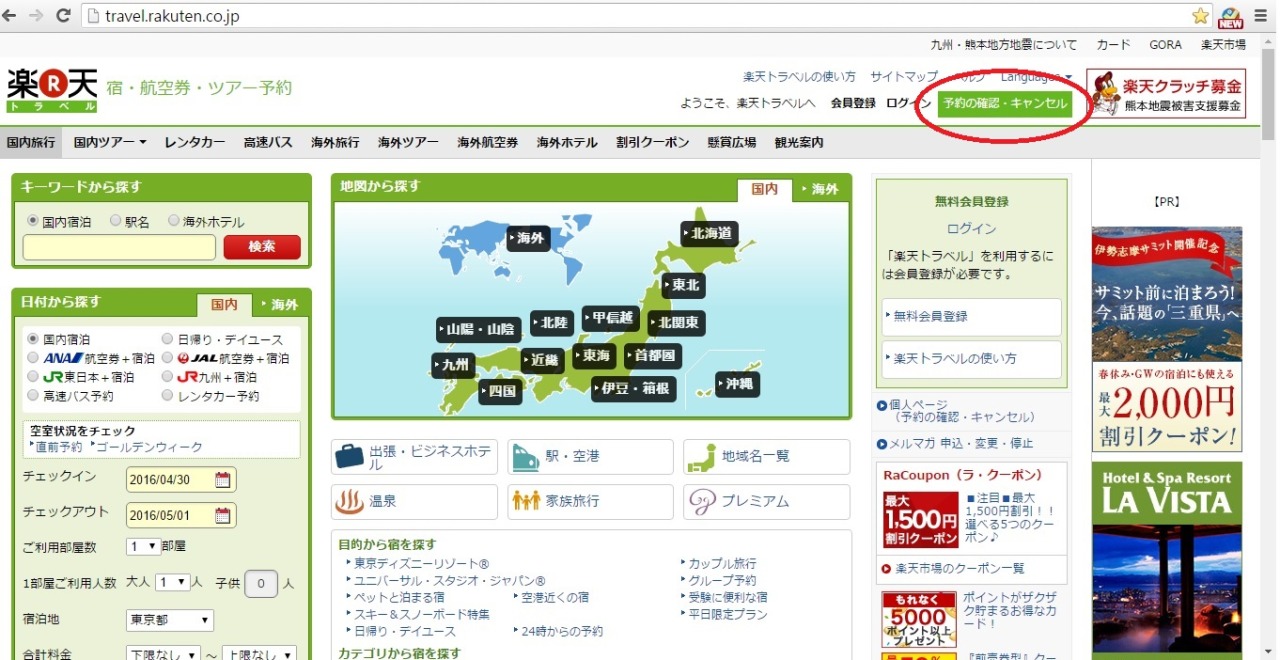1280x660 pixels.
Task: Click the green 予約の確認・キャンセル button
Action: tap(1006, 104)
